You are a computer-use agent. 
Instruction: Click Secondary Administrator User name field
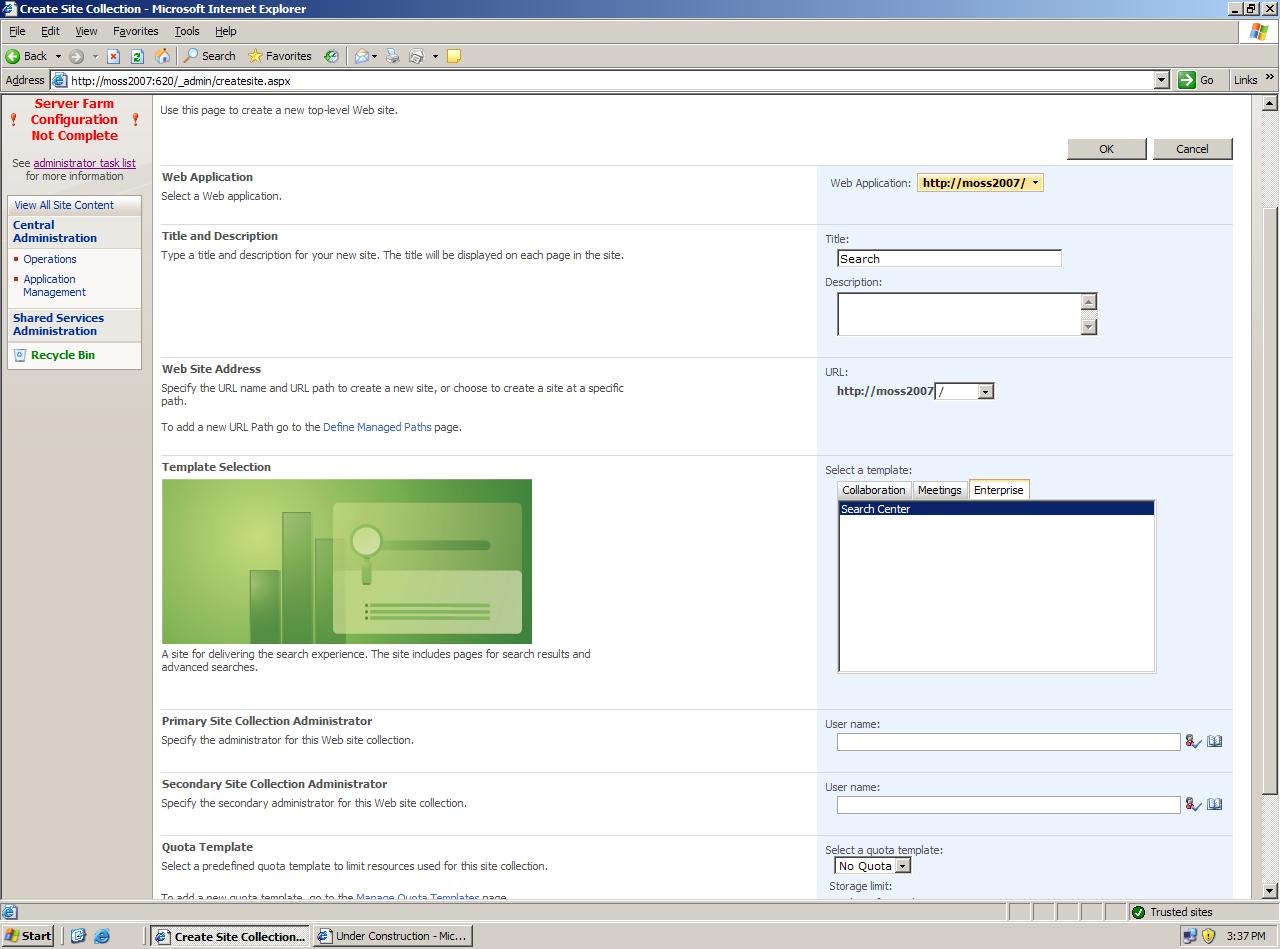[x=1008, y=805]
